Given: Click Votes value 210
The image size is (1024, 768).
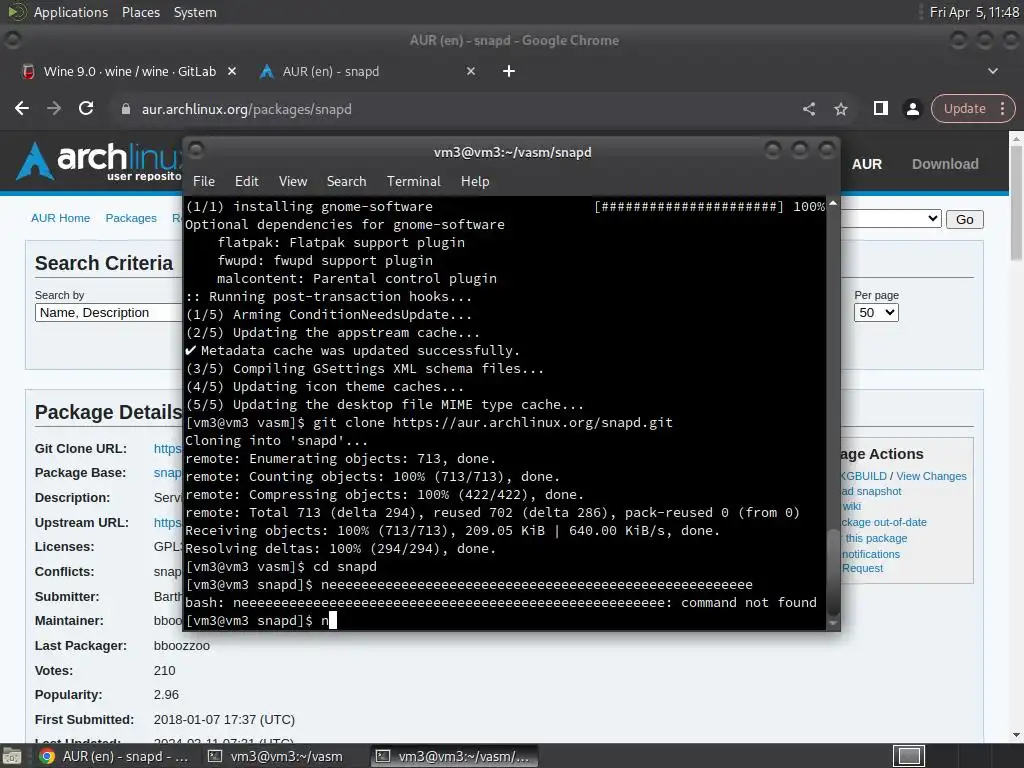Looking at the screenshot, I should point(165,671).
